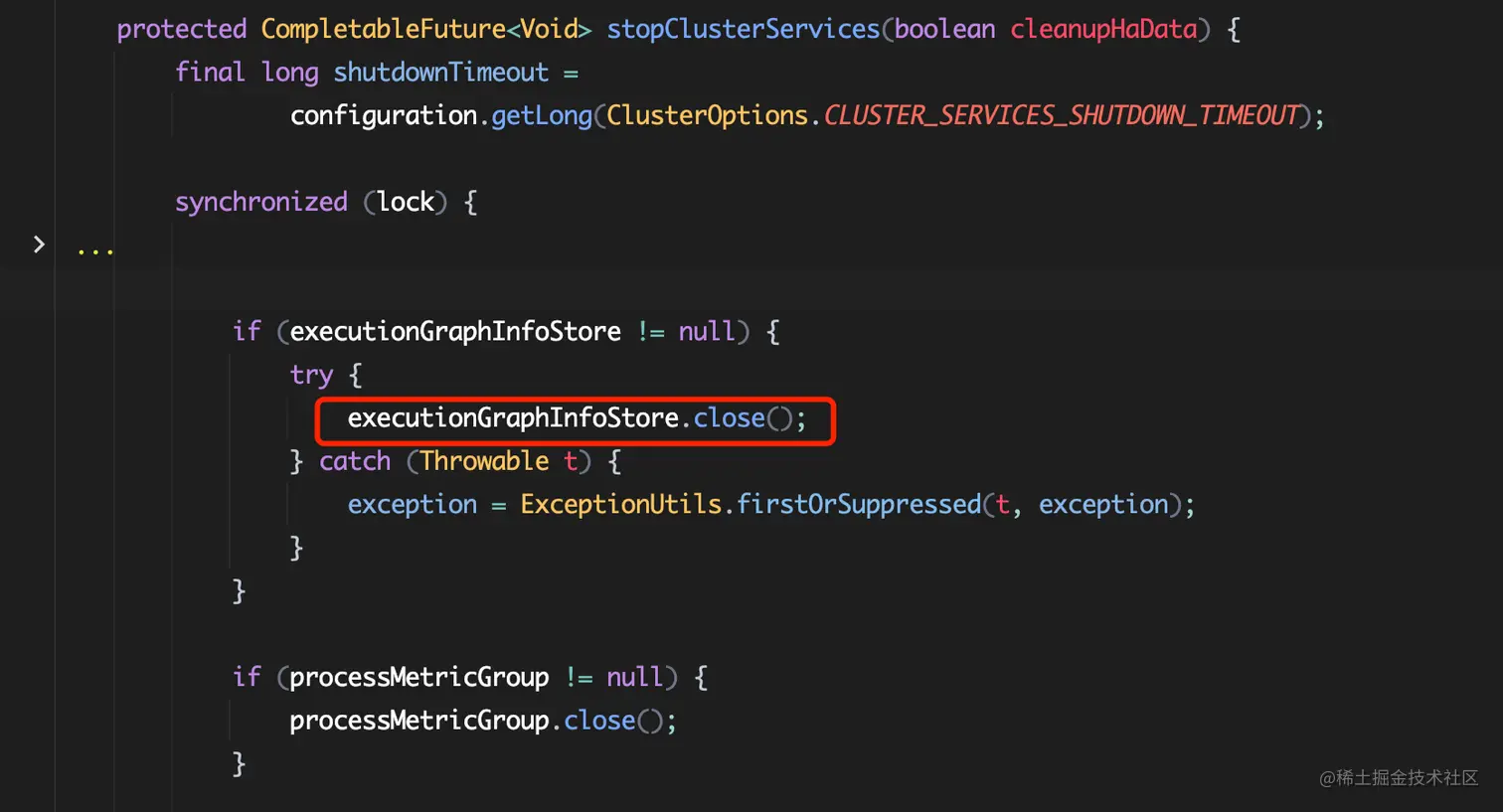Click the collapsed ellipsis code placeholder

[x=95, y=249]
